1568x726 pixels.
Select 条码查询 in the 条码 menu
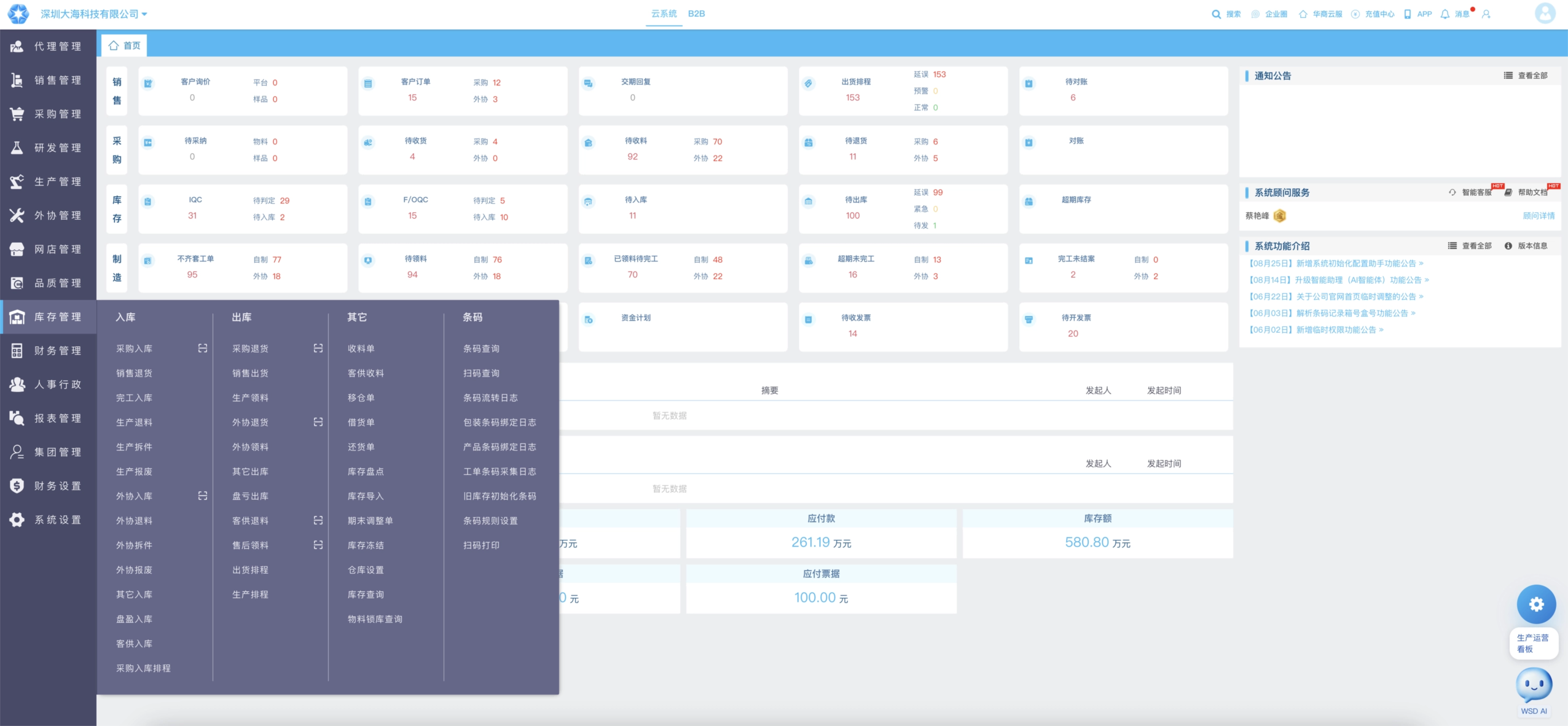pos(481,348)
